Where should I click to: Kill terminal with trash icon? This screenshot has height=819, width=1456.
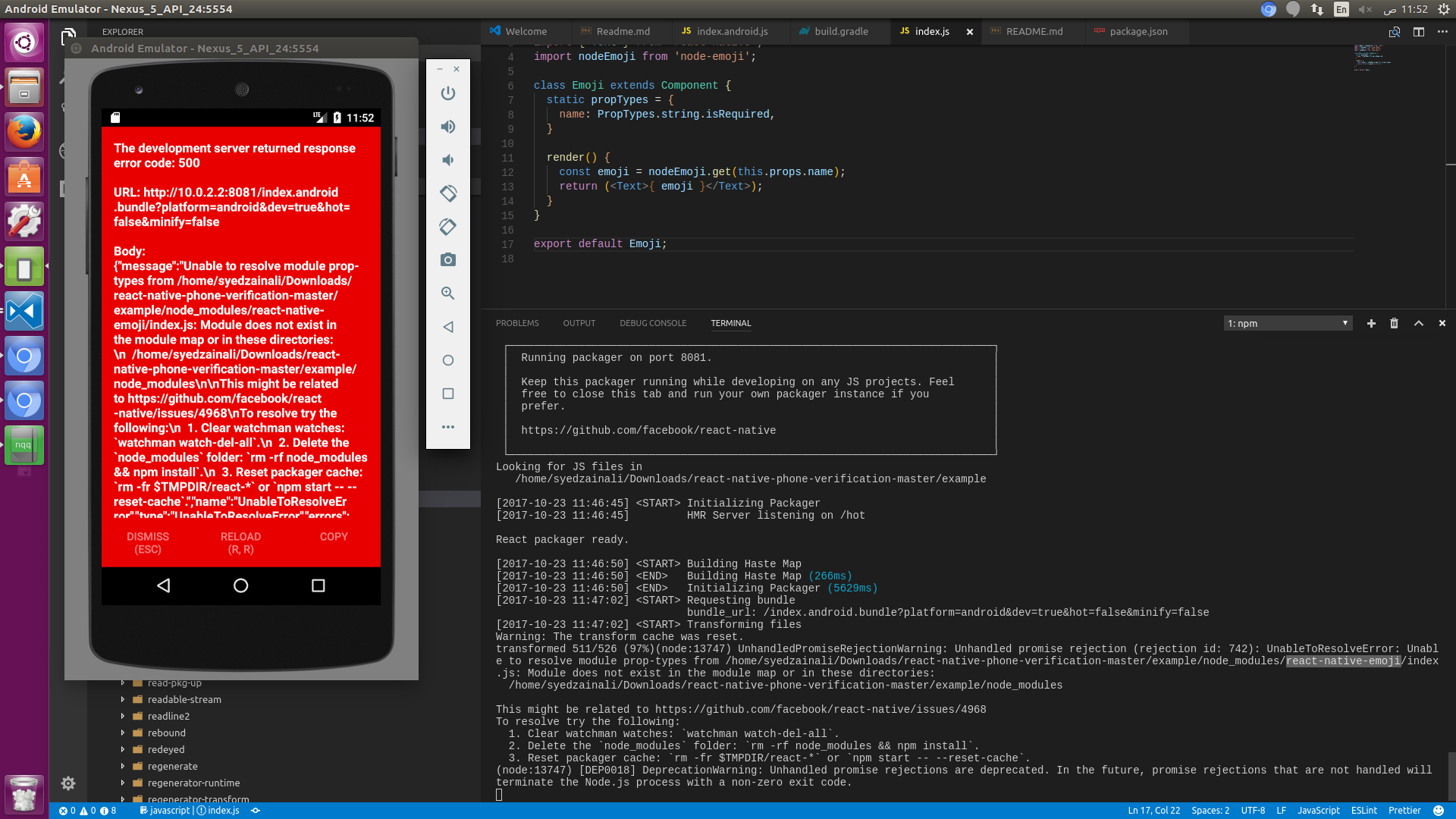(1394, 324)
